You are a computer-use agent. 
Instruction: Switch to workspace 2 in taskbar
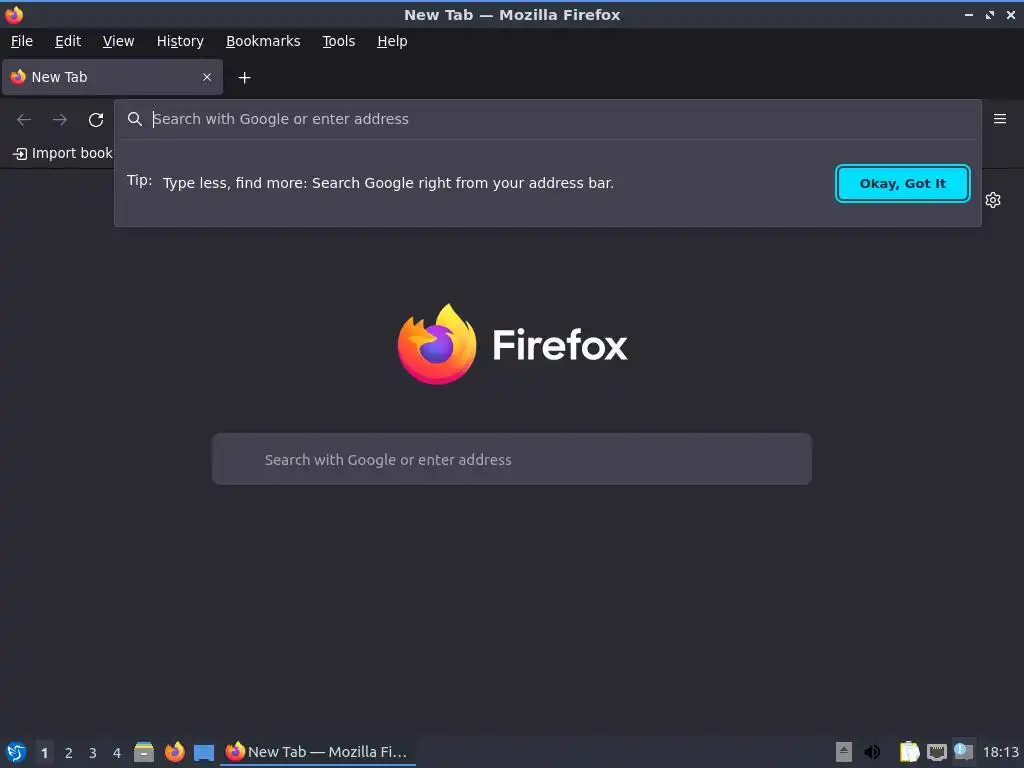point(69,753)
